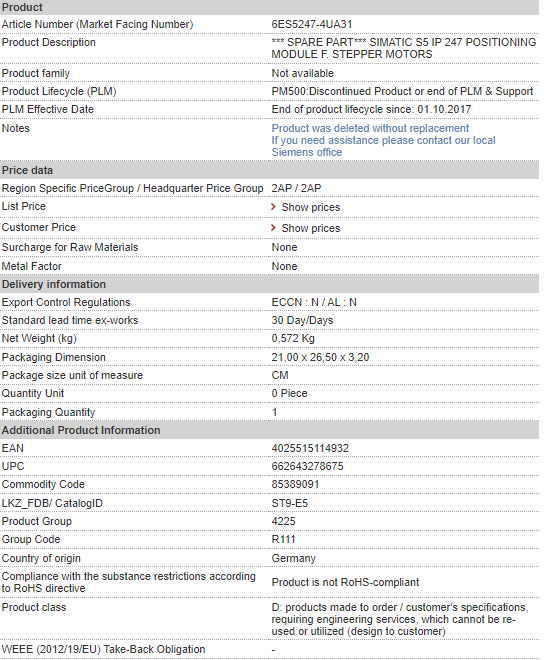
Task: Open the 'Product was deleted without replacement' note
Action: tap(370, 128)
